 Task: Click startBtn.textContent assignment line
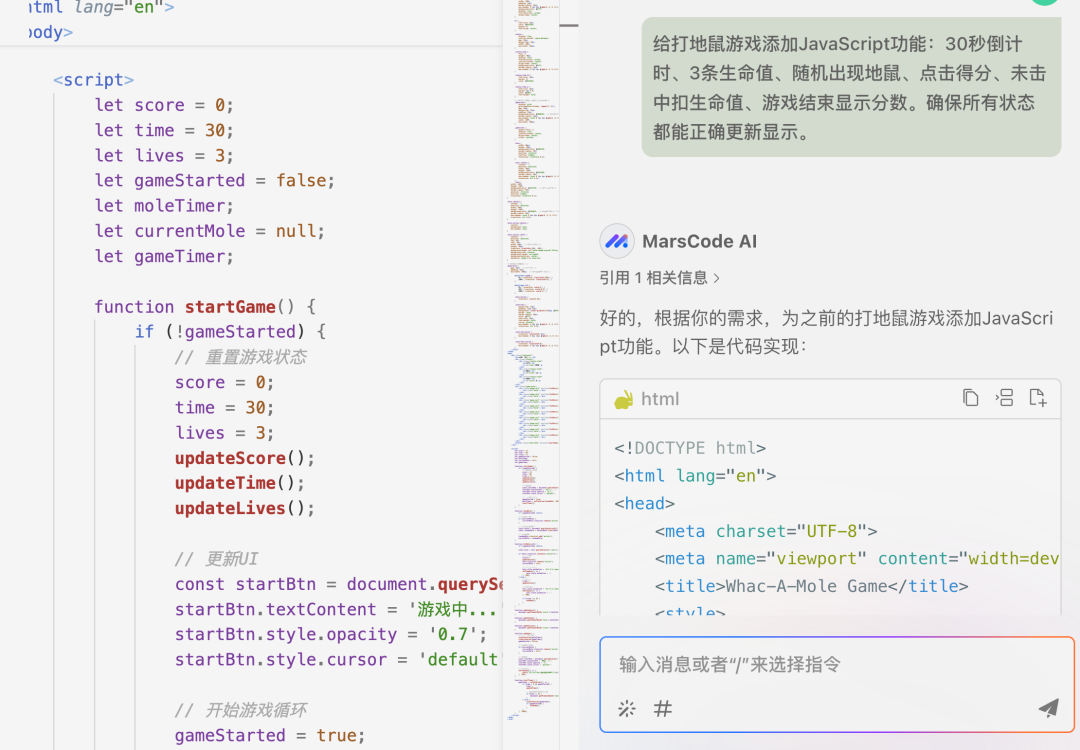coord(336,610)
